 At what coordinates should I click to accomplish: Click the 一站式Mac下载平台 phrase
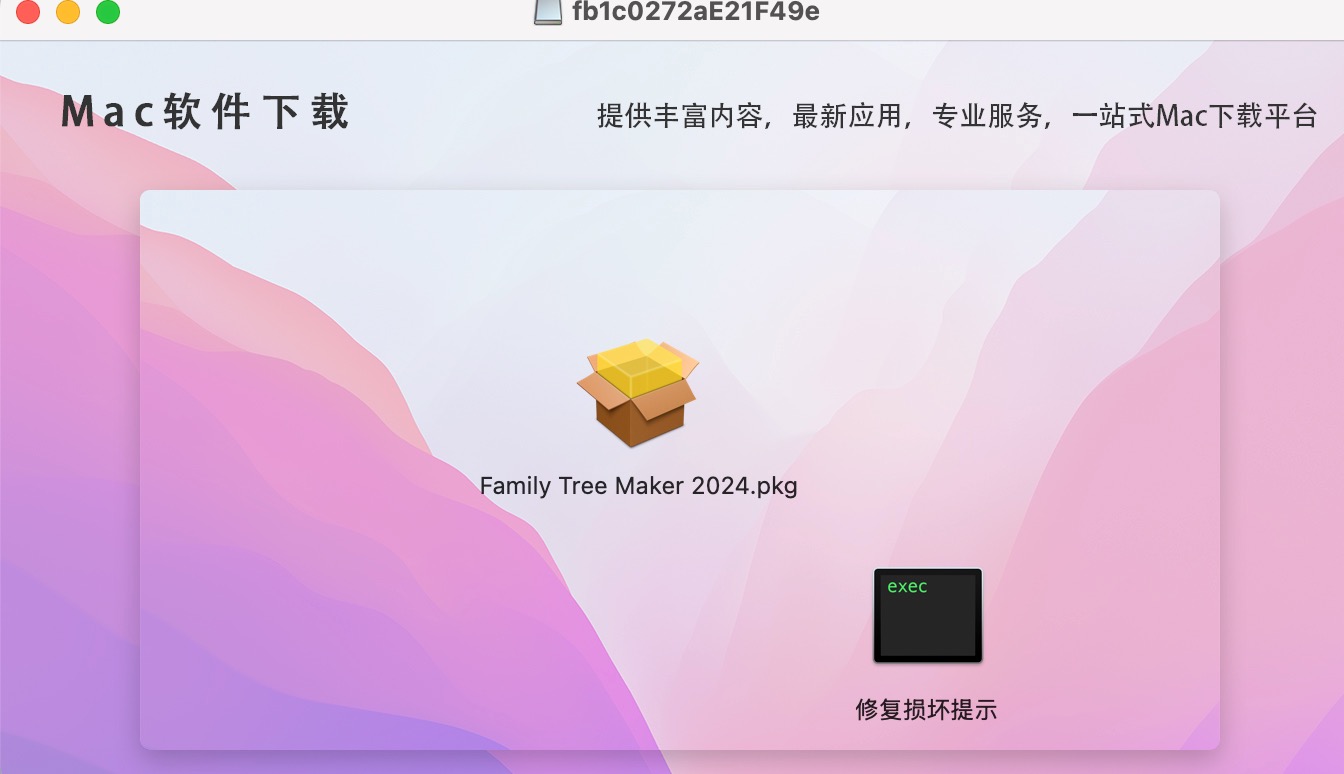click(1194, 116)
